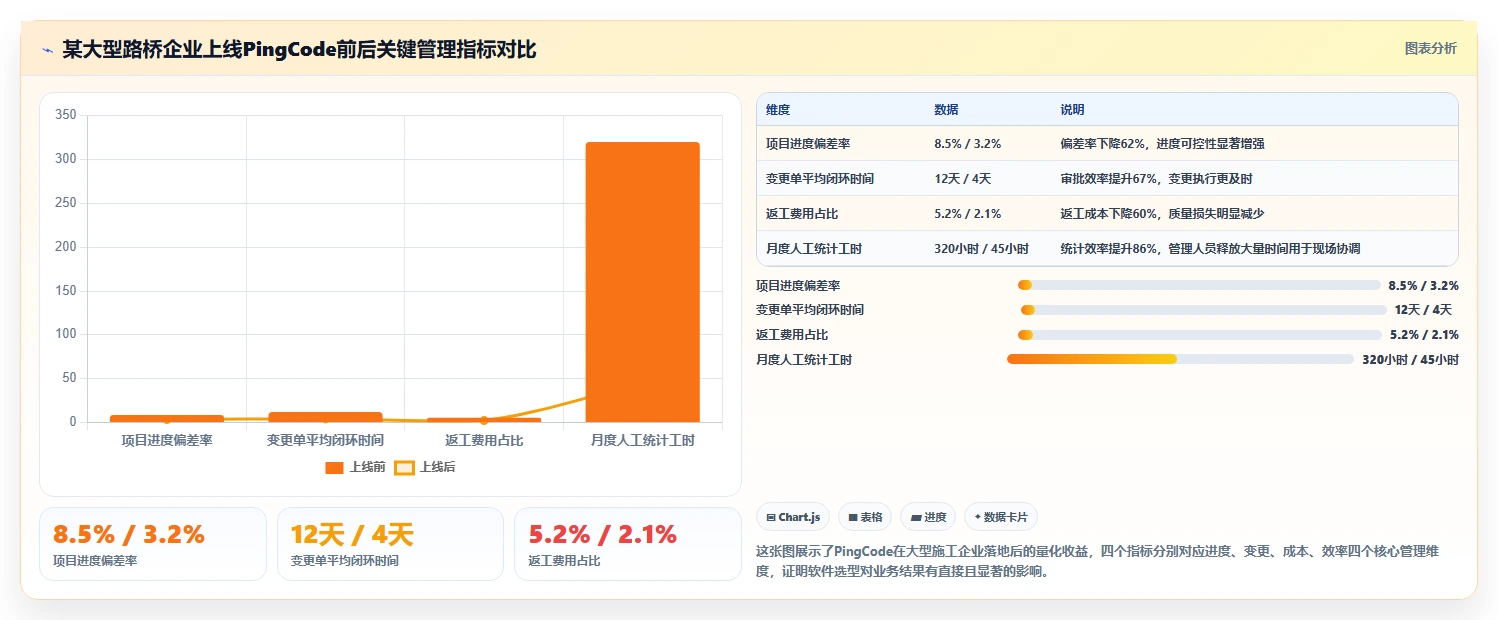Open the 12天 / 4天 data card
The image size is (1498, 620).
pos(390,544)
